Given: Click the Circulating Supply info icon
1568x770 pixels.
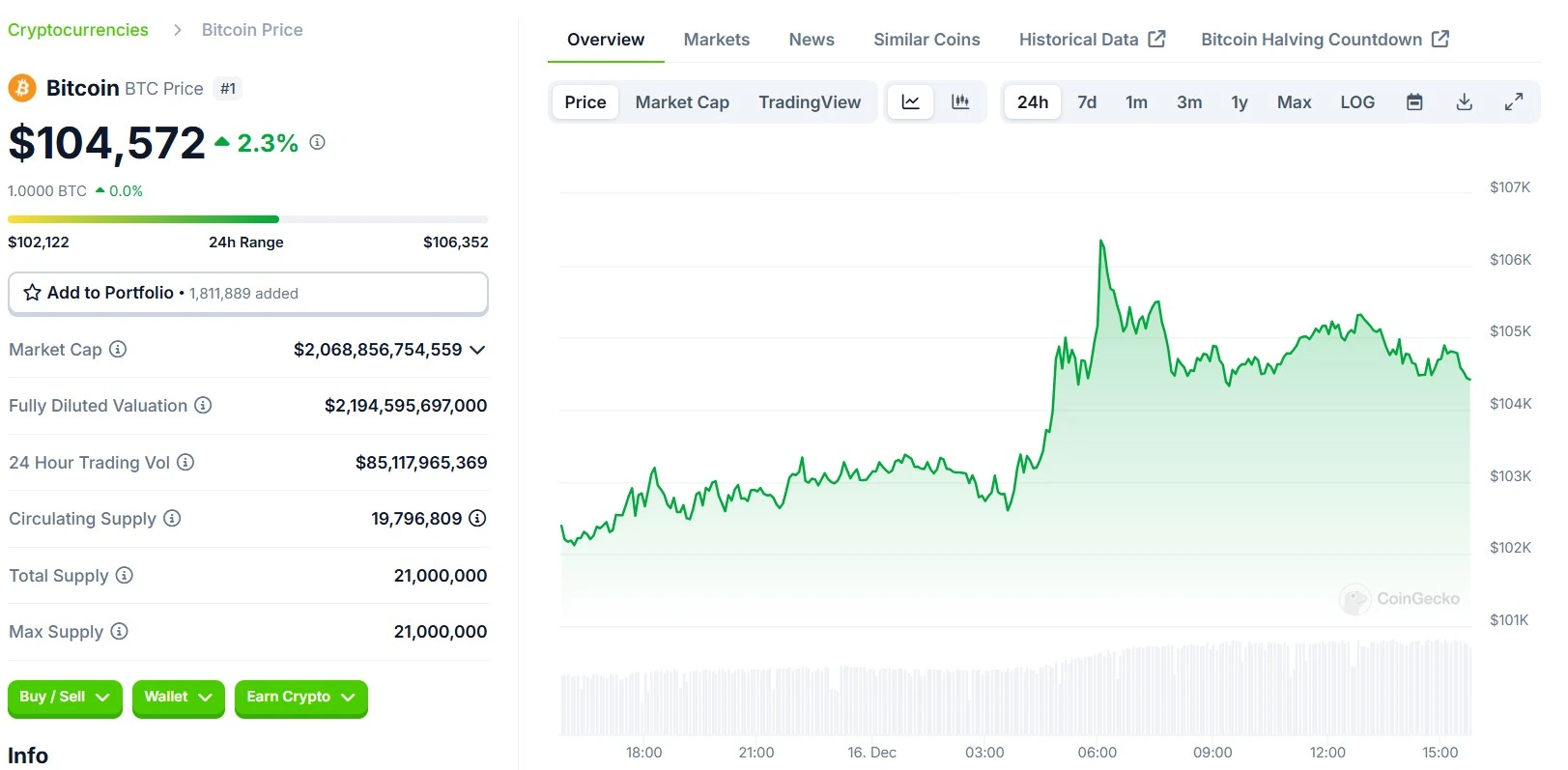Looking at the screenshot, I should 172,519.
